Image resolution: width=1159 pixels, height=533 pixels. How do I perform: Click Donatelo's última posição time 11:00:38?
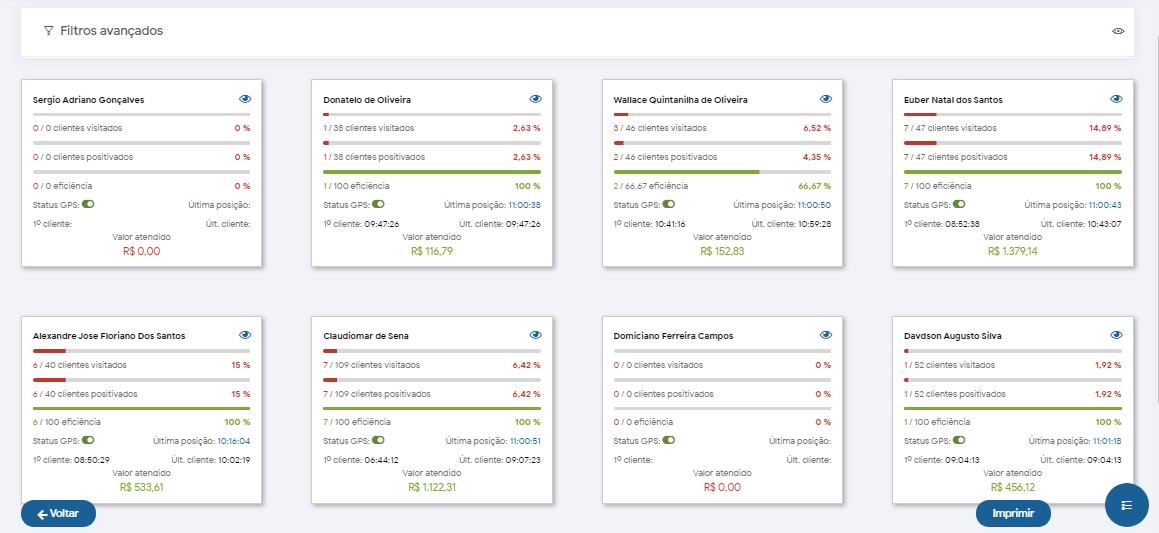pyautogui.click(x=524, y=205)
